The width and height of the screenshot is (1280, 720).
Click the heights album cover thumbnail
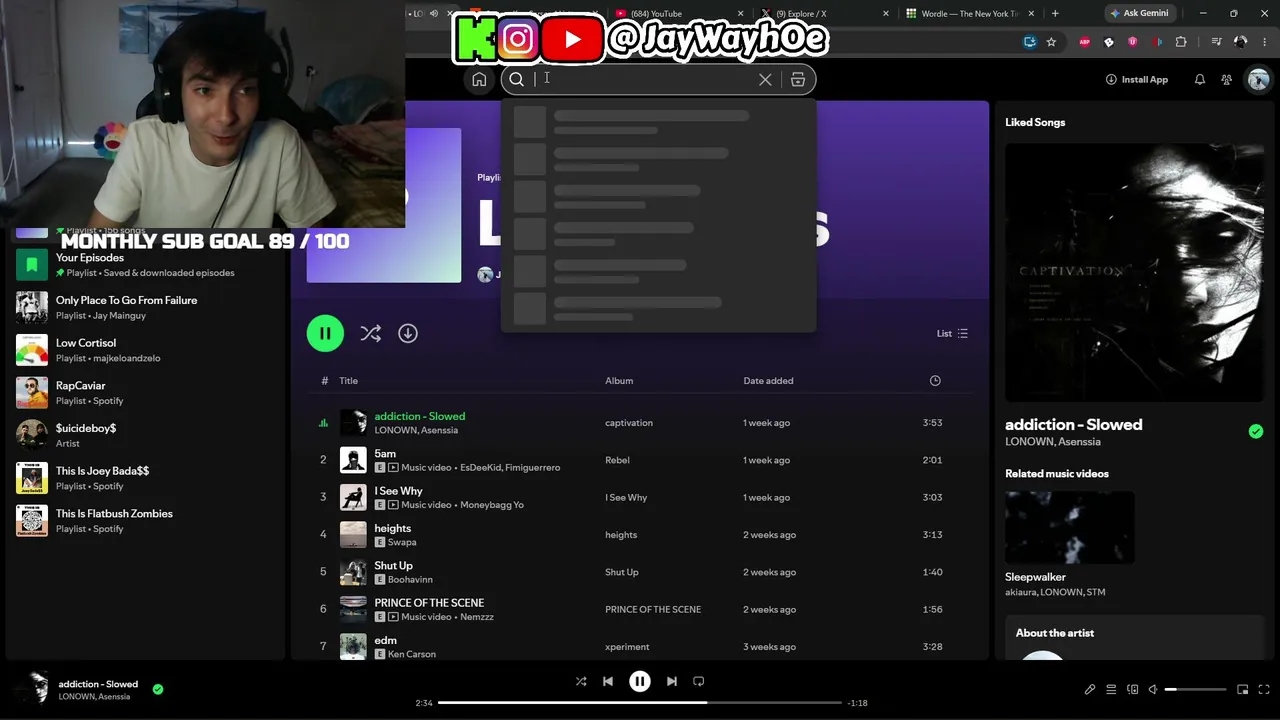pos(353,535)
